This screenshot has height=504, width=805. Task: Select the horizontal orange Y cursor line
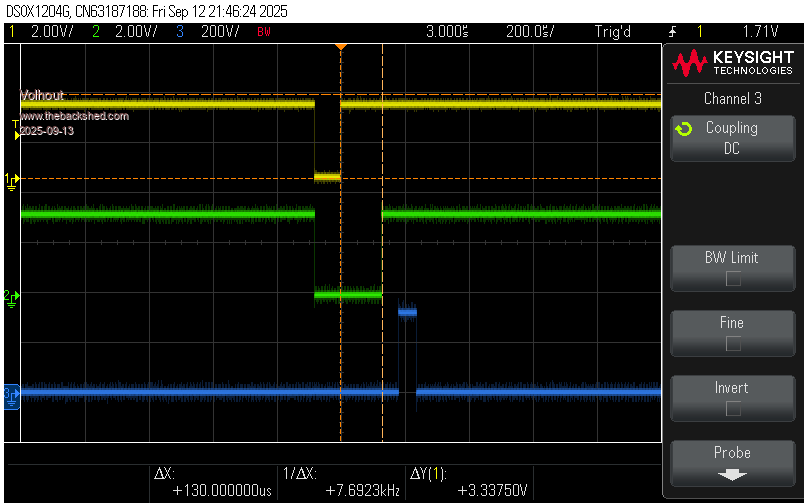click(200, 179)
